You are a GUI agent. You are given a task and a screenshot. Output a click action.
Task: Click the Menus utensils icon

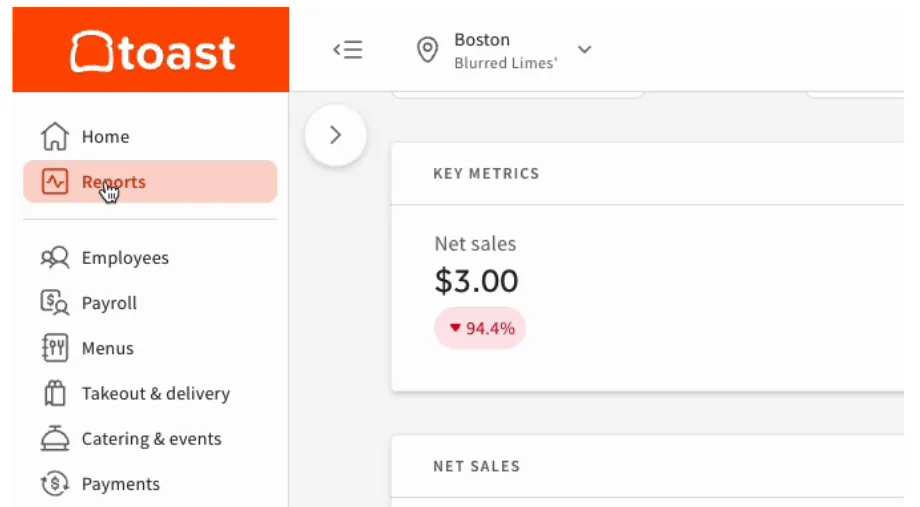click(x=55, y=348)
